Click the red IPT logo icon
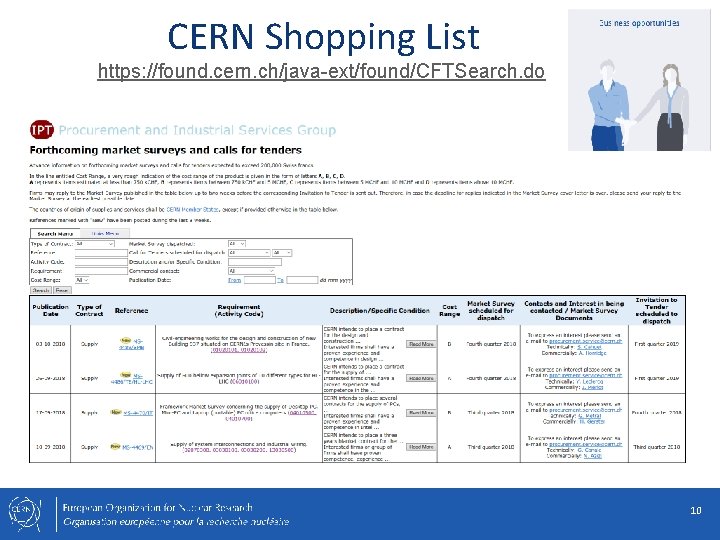The image size is (720, 540). pos(42,130)
